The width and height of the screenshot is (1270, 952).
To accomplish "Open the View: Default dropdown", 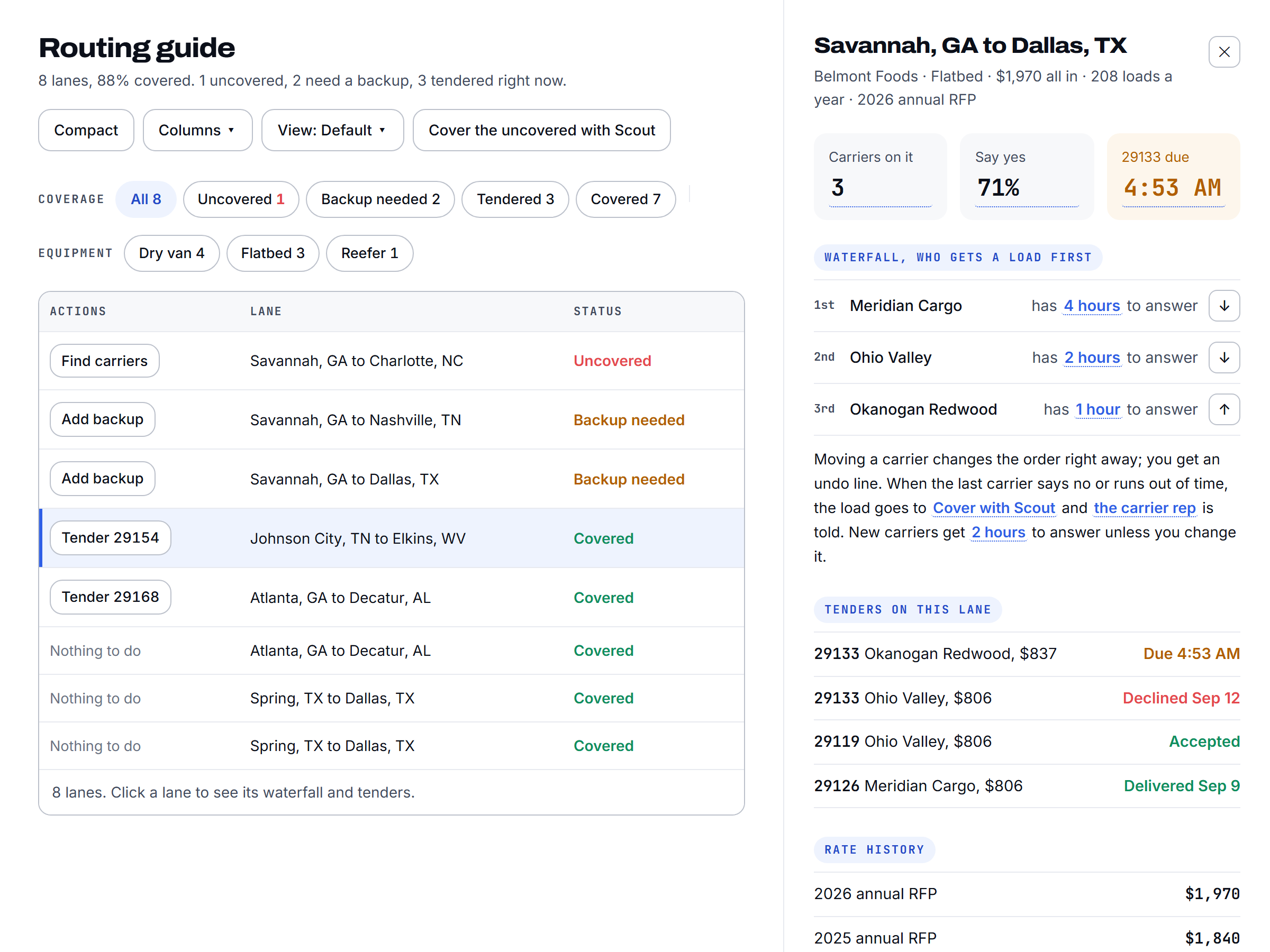I will click(332, 130).
